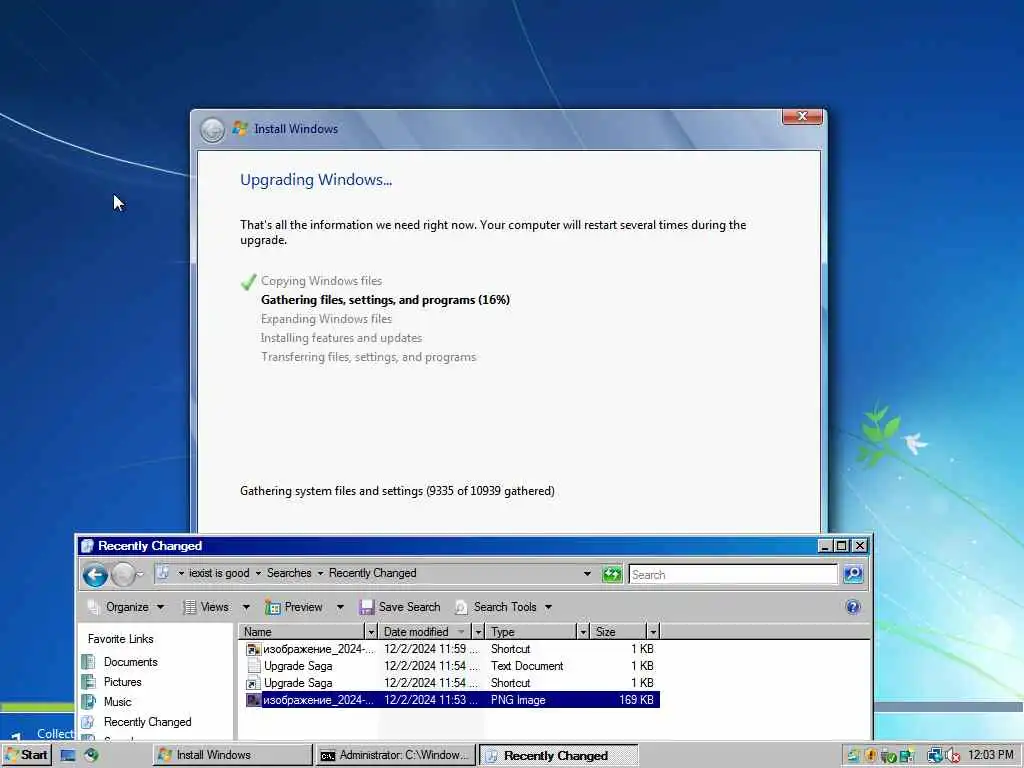
Task: Click the 'Searches' breadcrumb segment
Action: coord(289,573)
